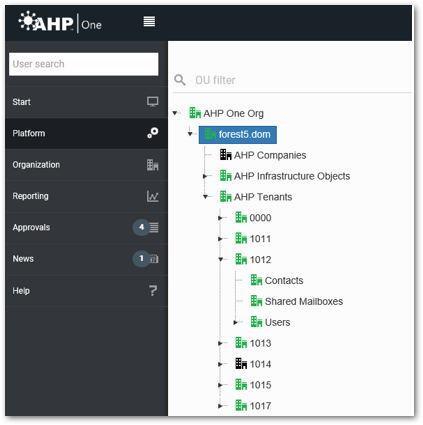
Task: Collapse the 1012 tenant node
Action: (221, 259)
